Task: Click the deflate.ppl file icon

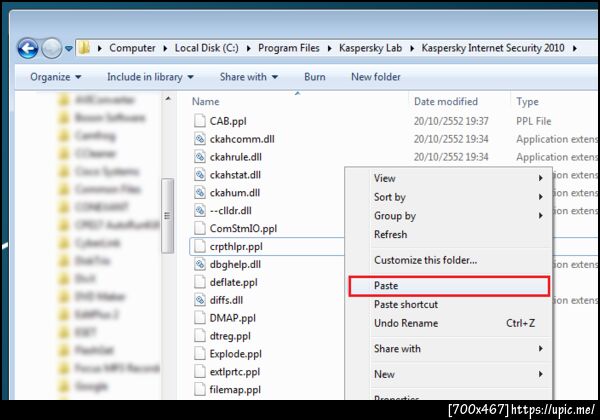Action: (x=200, y=282)
